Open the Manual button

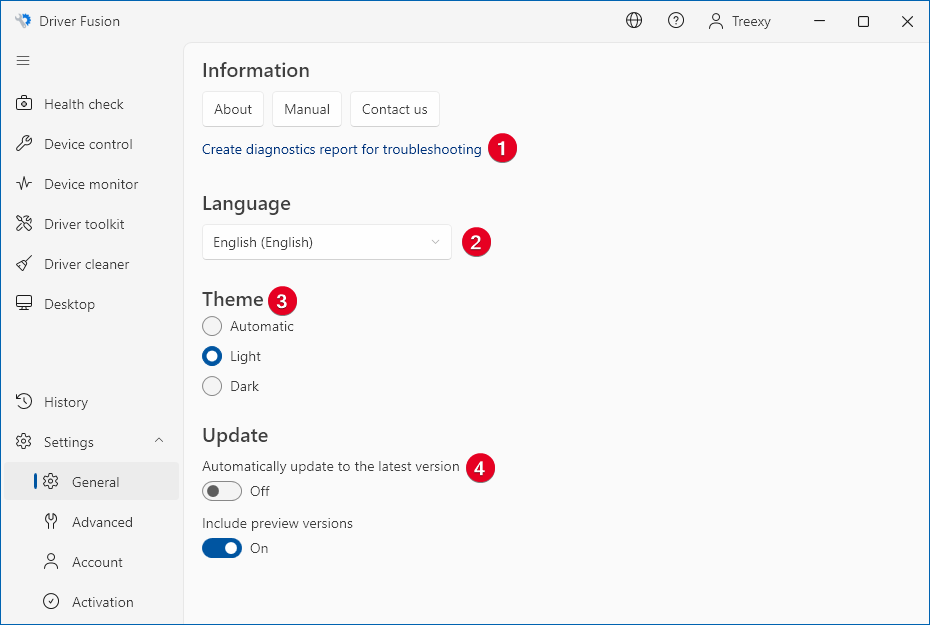coord(307,109)
